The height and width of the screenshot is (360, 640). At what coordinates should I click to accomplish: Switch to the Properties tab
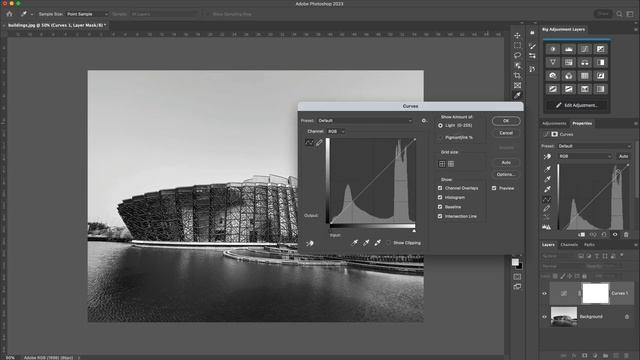pos(582,123)
